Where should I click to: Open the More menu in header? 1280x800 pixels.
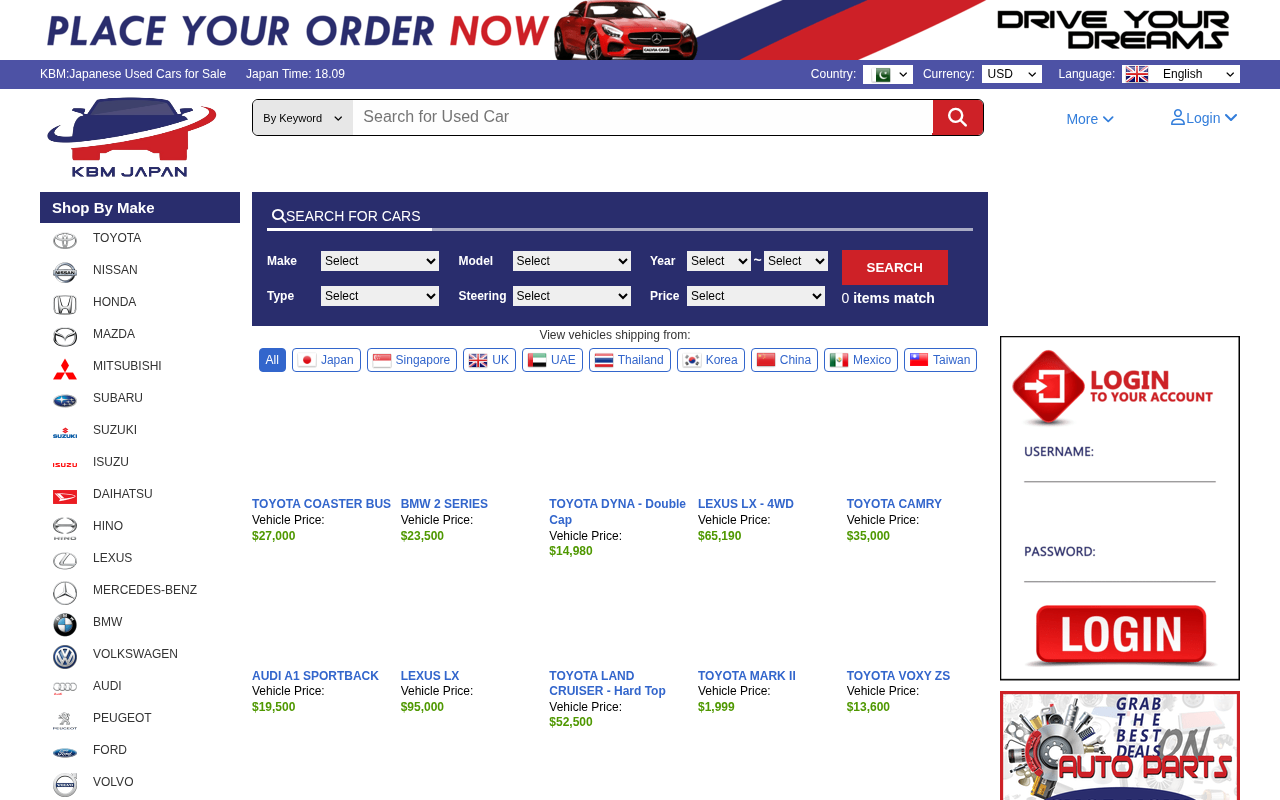pos(1090,119)
